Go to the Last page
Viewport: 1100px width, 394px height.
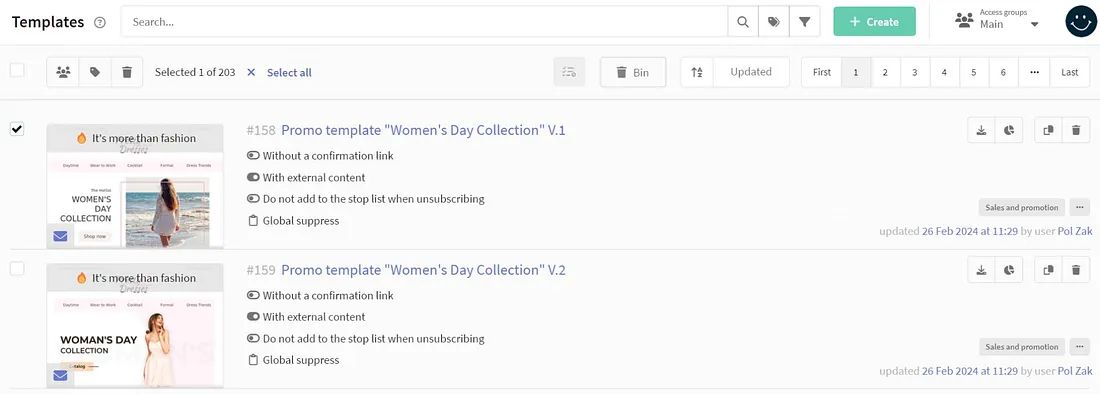click(1070, 72)
